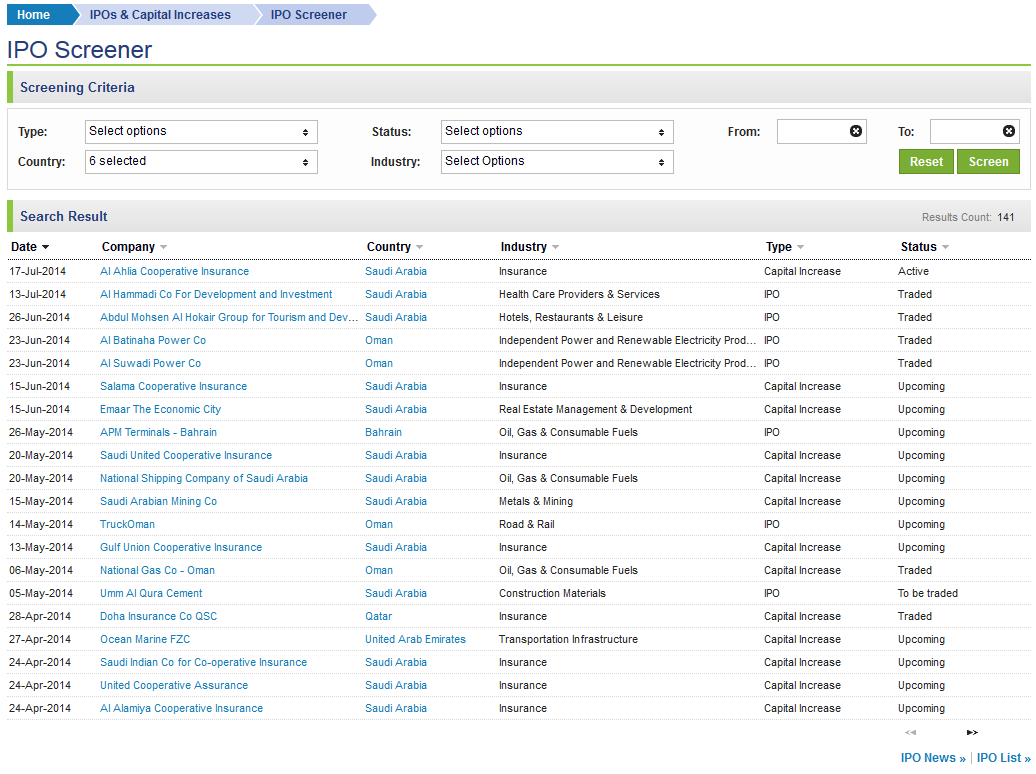
Task: Open the Status dropdown
Action: (557, 132)
